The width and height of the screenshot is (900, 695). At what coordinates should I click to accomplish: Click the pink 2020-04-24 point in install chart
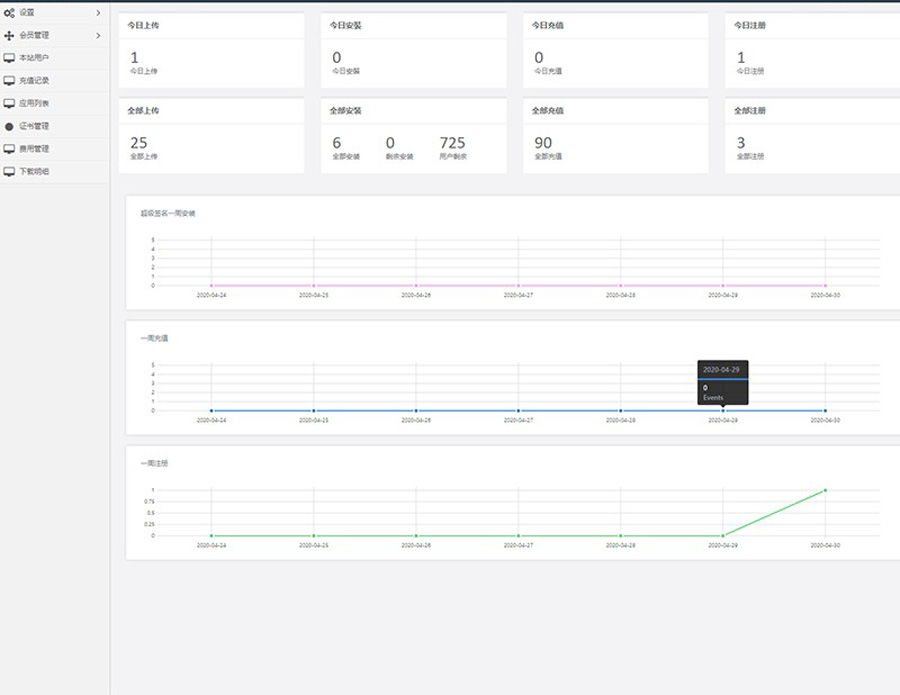[211, 285]
